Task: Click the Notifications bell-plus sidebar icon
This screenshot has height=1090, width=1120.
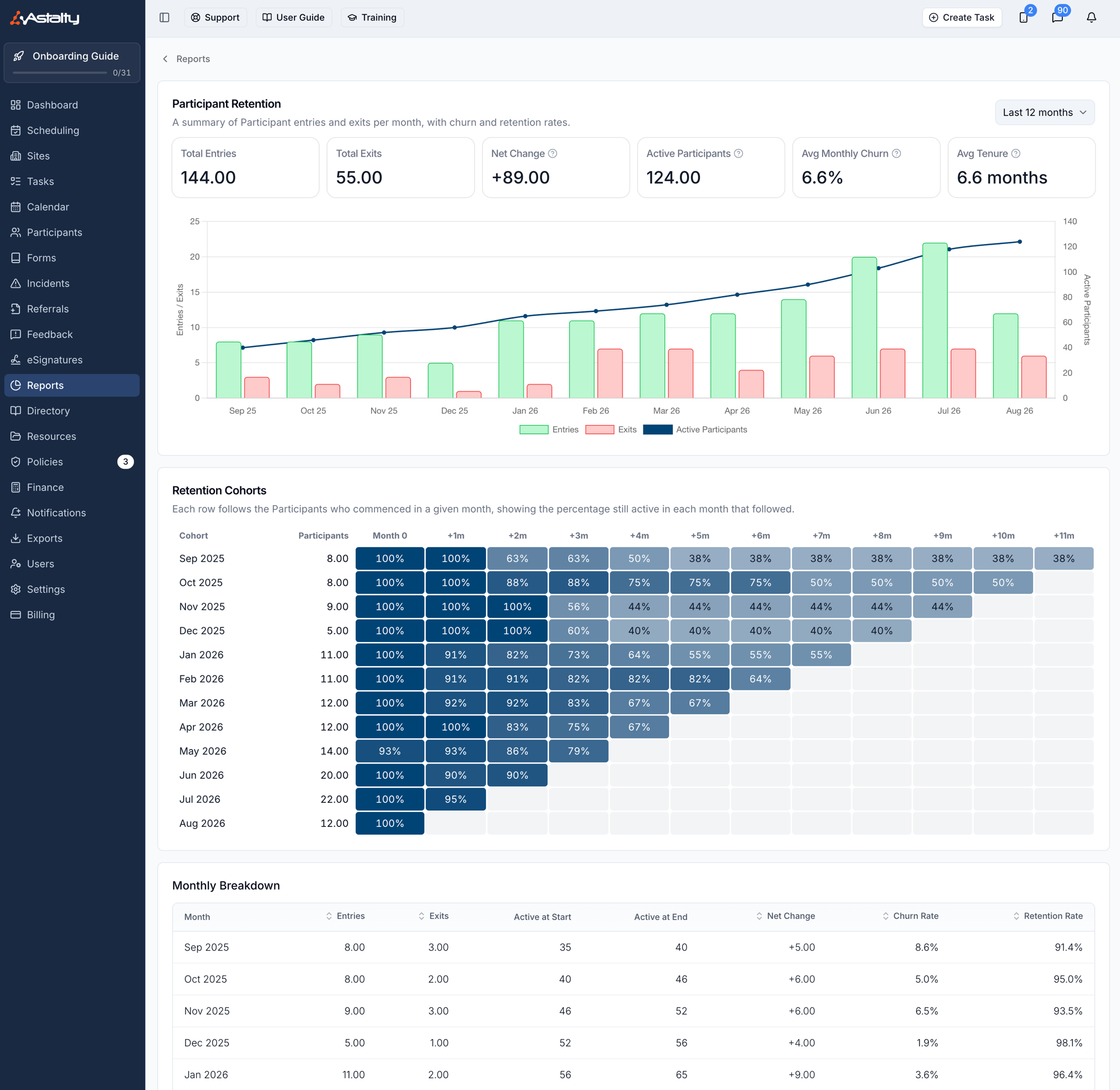Action: (x=16, y=513)
